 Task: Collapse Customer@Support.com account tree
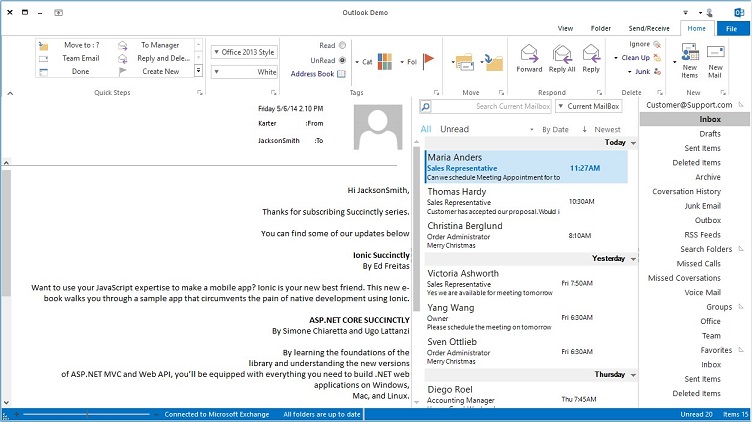click(x=741, y=105)
